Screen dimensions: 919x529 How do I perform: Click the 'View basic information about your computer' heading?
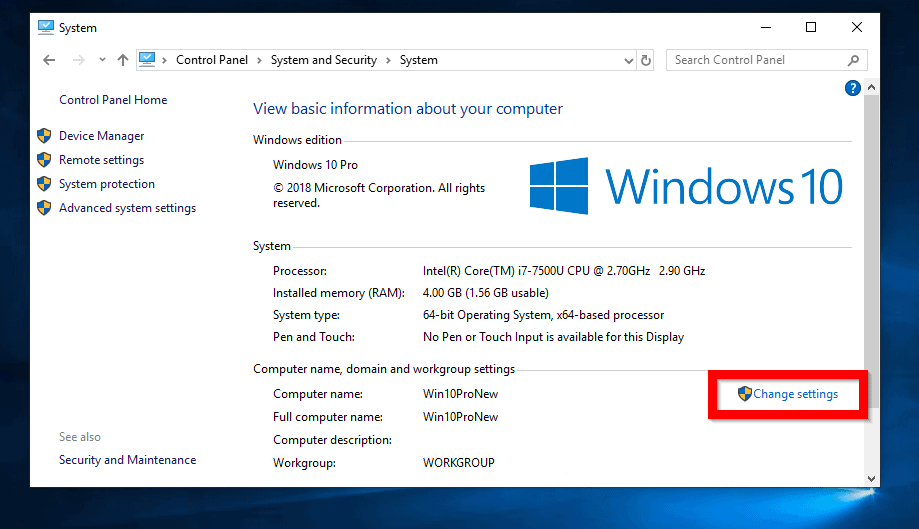click(x=408, y=109)
